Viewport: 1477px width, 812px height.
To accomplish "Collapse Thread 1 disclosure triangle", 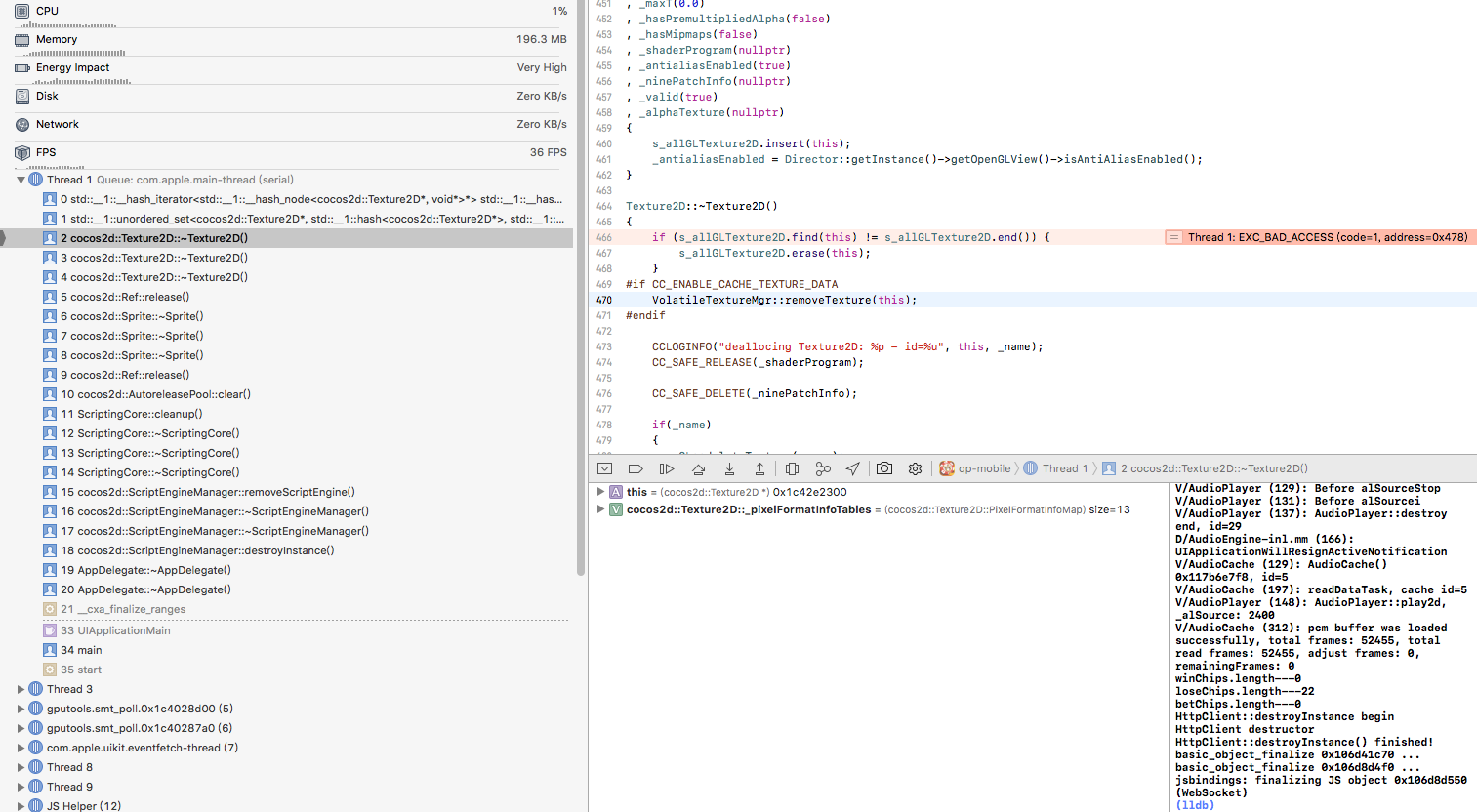I will tap(21, 180).
